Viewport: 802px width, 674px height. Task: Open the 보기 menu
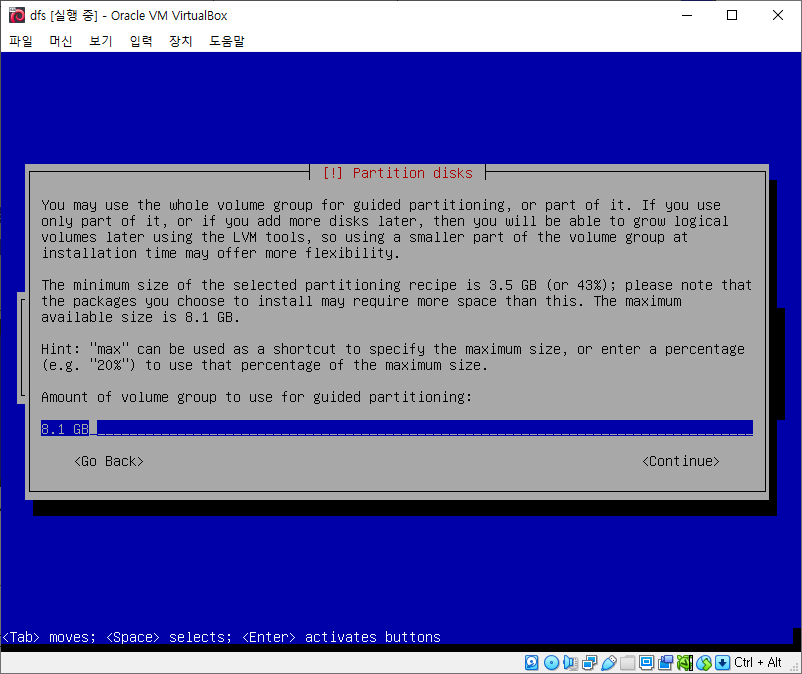pyautogui.click(x=101, y=41)
